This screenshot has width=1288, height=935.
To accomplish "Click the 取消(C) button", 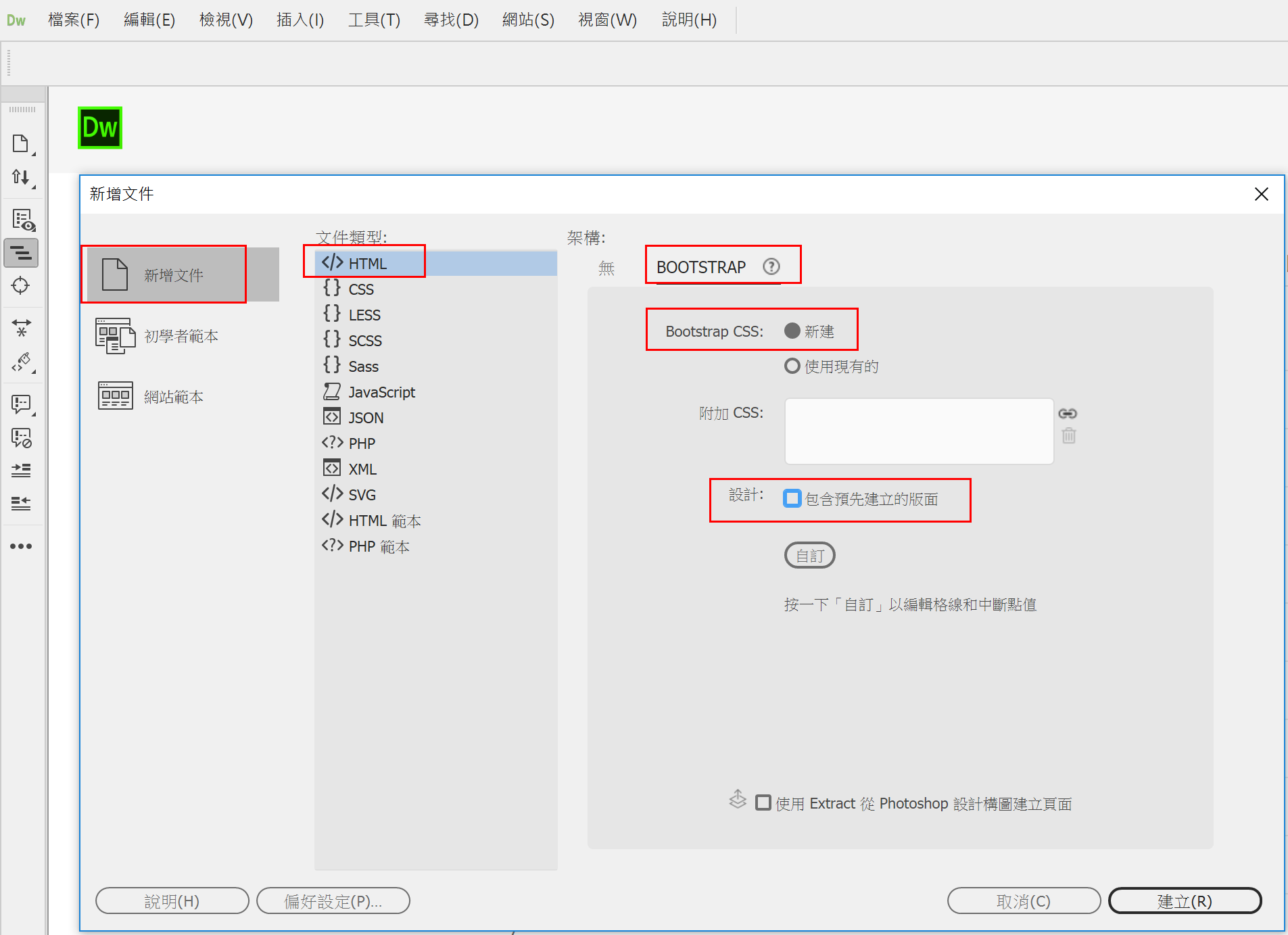I will (x=1024, y=901).
